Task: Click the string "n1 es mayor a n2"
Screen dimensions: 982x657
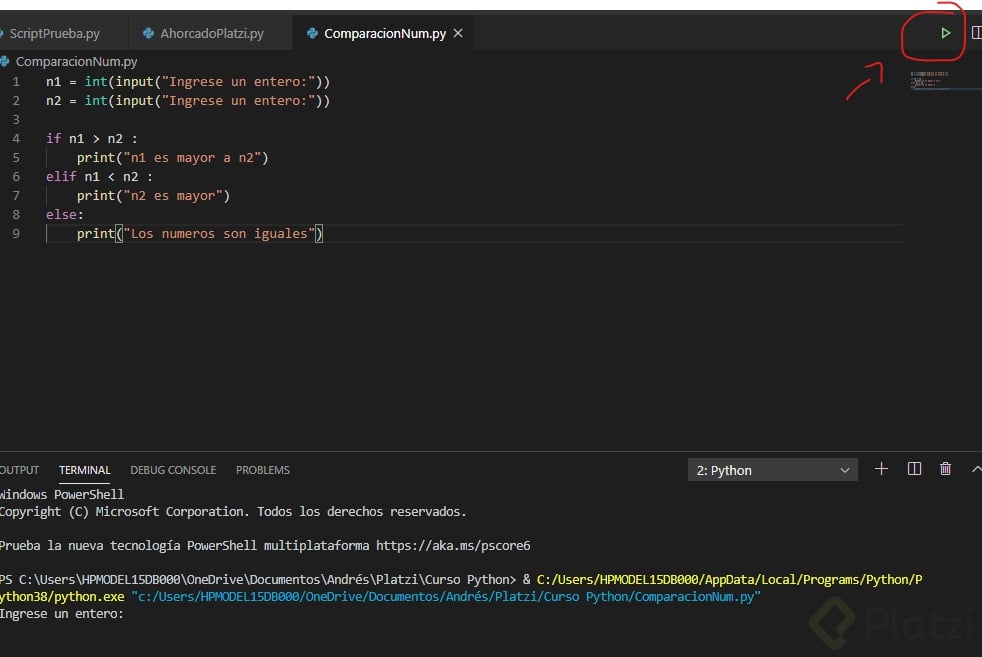Action: (x=192, y=158)
